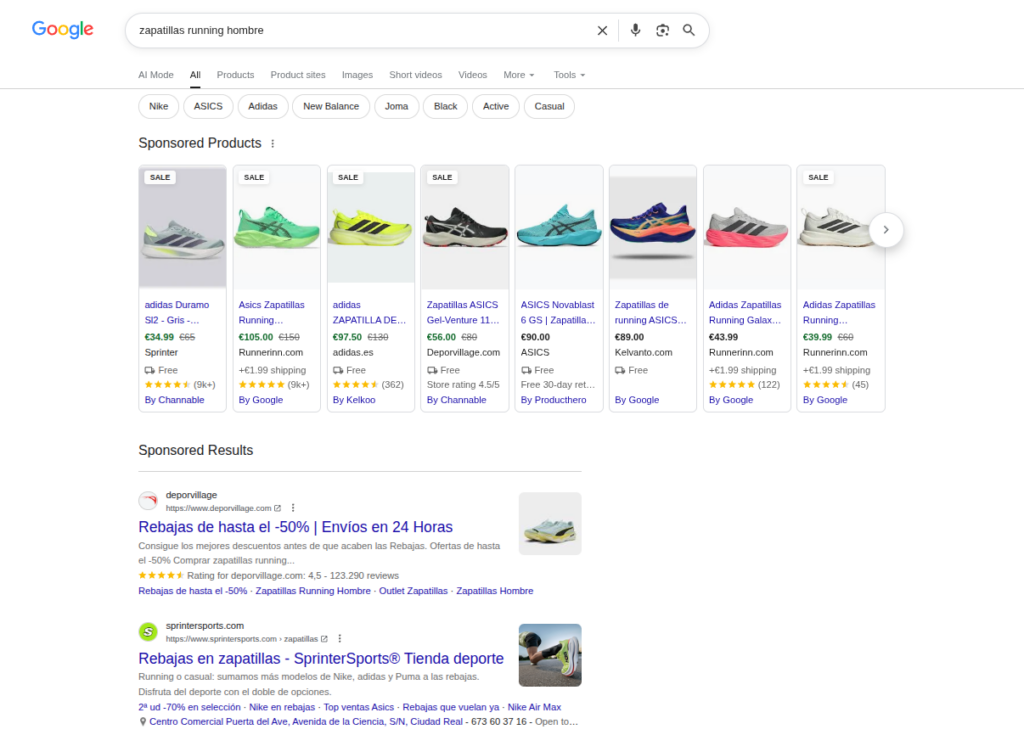Open three-dot menu beside deporvillage URL
Viewport: 1024px width, 735px height.
pos(293,508)
